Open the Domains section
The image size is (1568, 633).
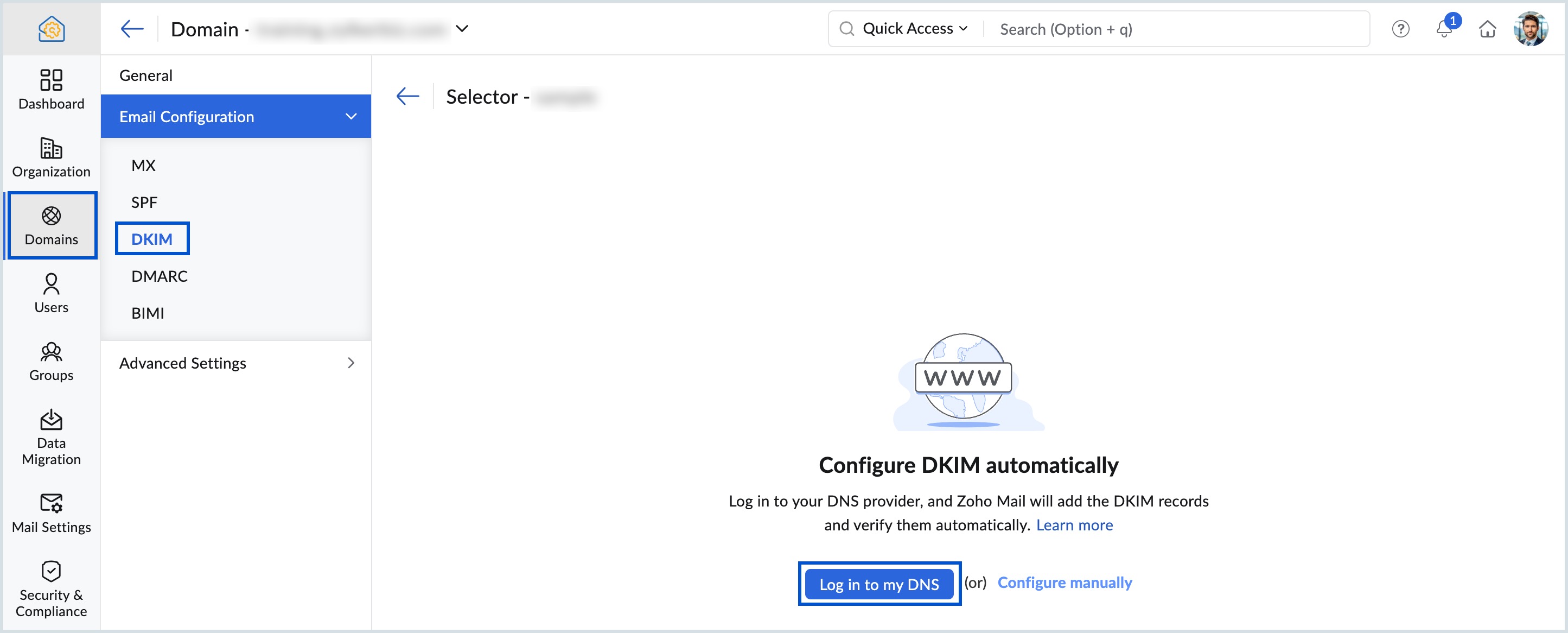[51, 225]
